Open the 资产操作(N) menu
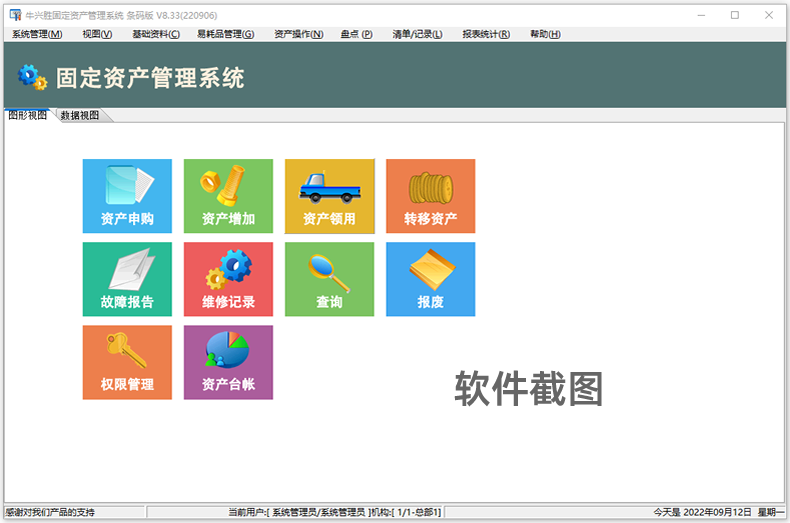This screenshot has height=523, width=790. click(298, 34)
